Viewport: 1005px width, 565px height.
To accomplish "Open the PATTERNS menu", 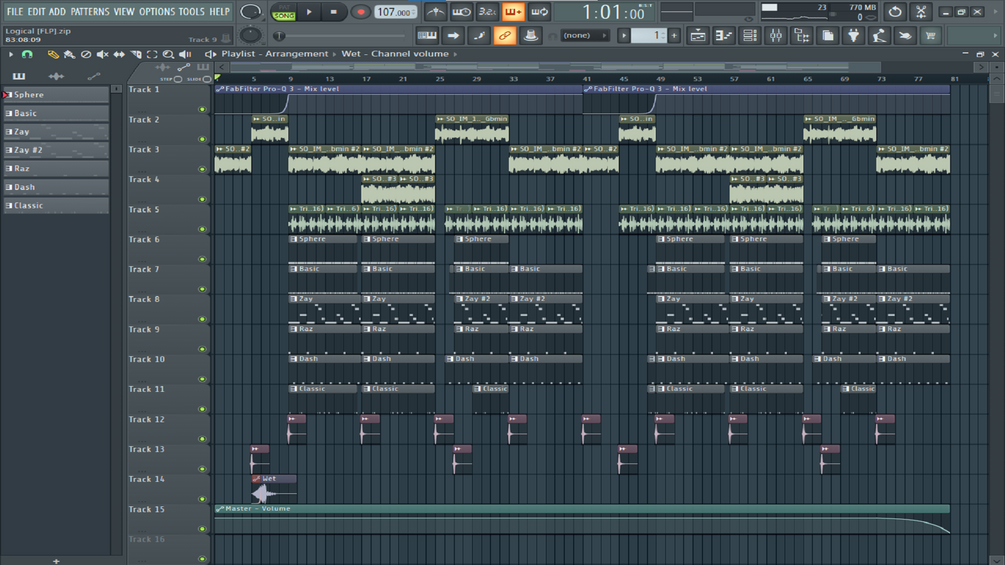I will 90,12.
